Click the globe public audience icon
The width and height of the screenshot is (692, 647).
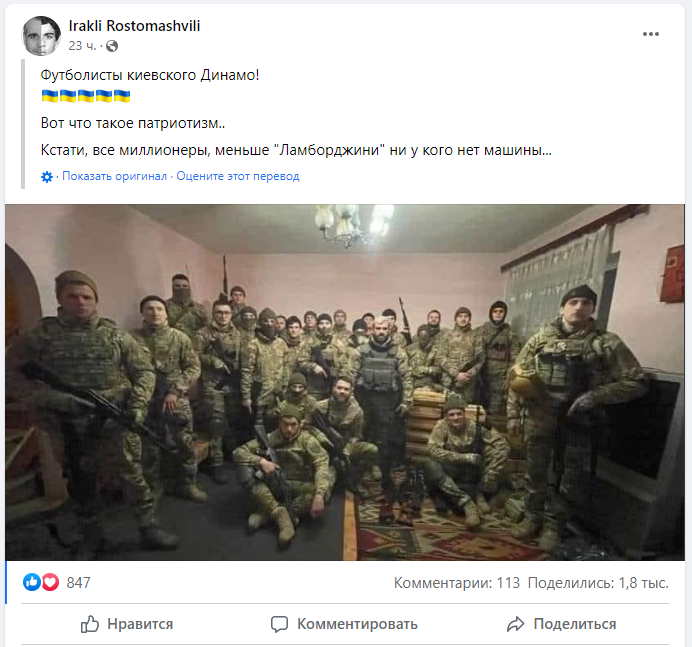click(112, 46)
